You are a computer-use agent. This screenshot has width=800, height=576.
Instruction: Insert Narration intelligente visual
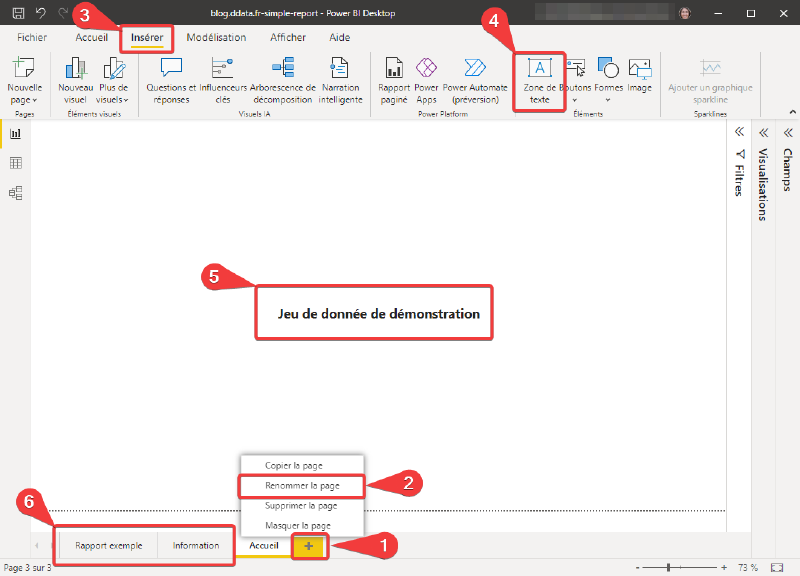click(x=340, y=81)
